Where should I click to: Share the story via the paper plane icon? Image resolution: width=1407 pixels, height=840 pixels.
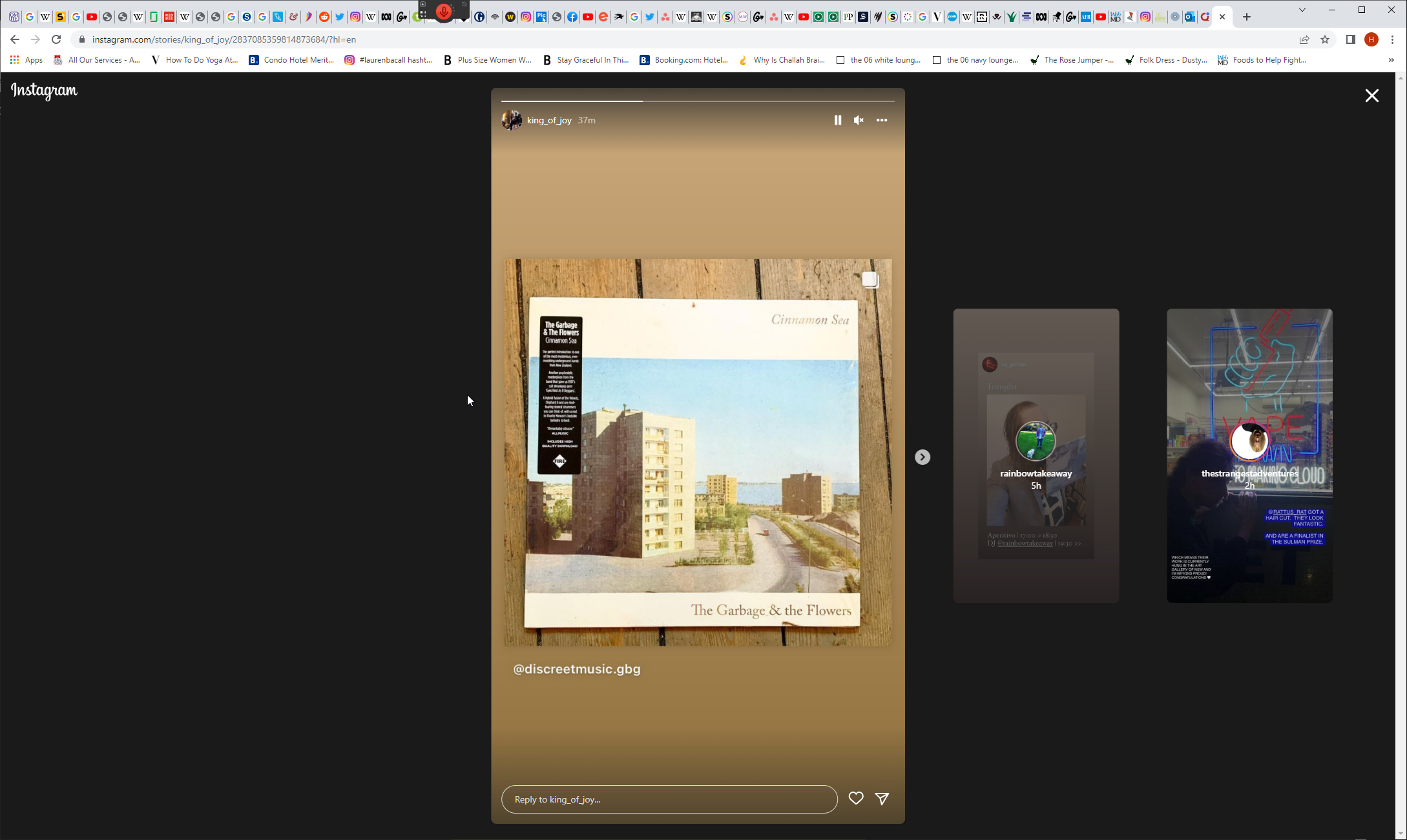tap(882, 799)
